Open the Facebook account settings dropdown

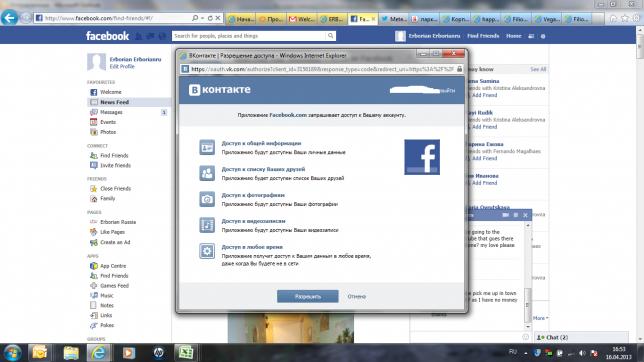[543, 36]
